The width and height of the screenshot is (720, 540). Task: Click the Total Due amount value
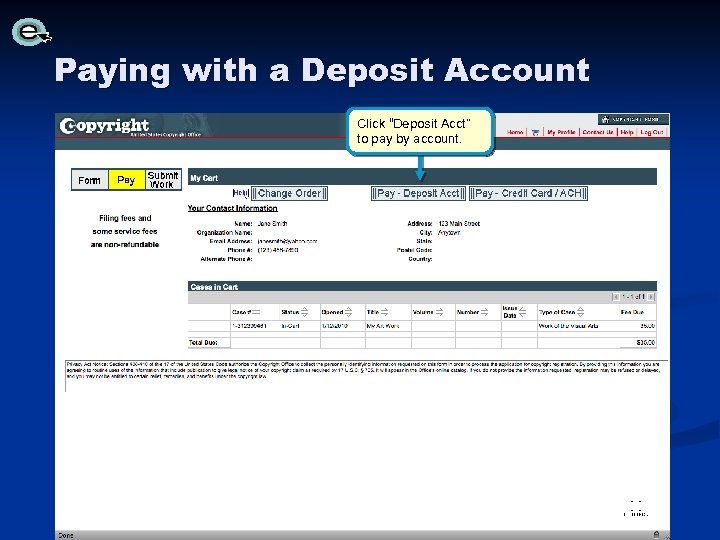(646, 343)
